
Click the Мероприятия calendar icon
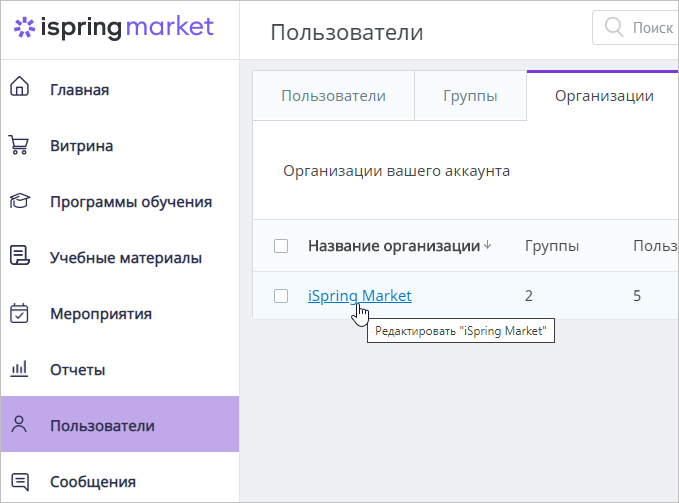click(19, 313)
